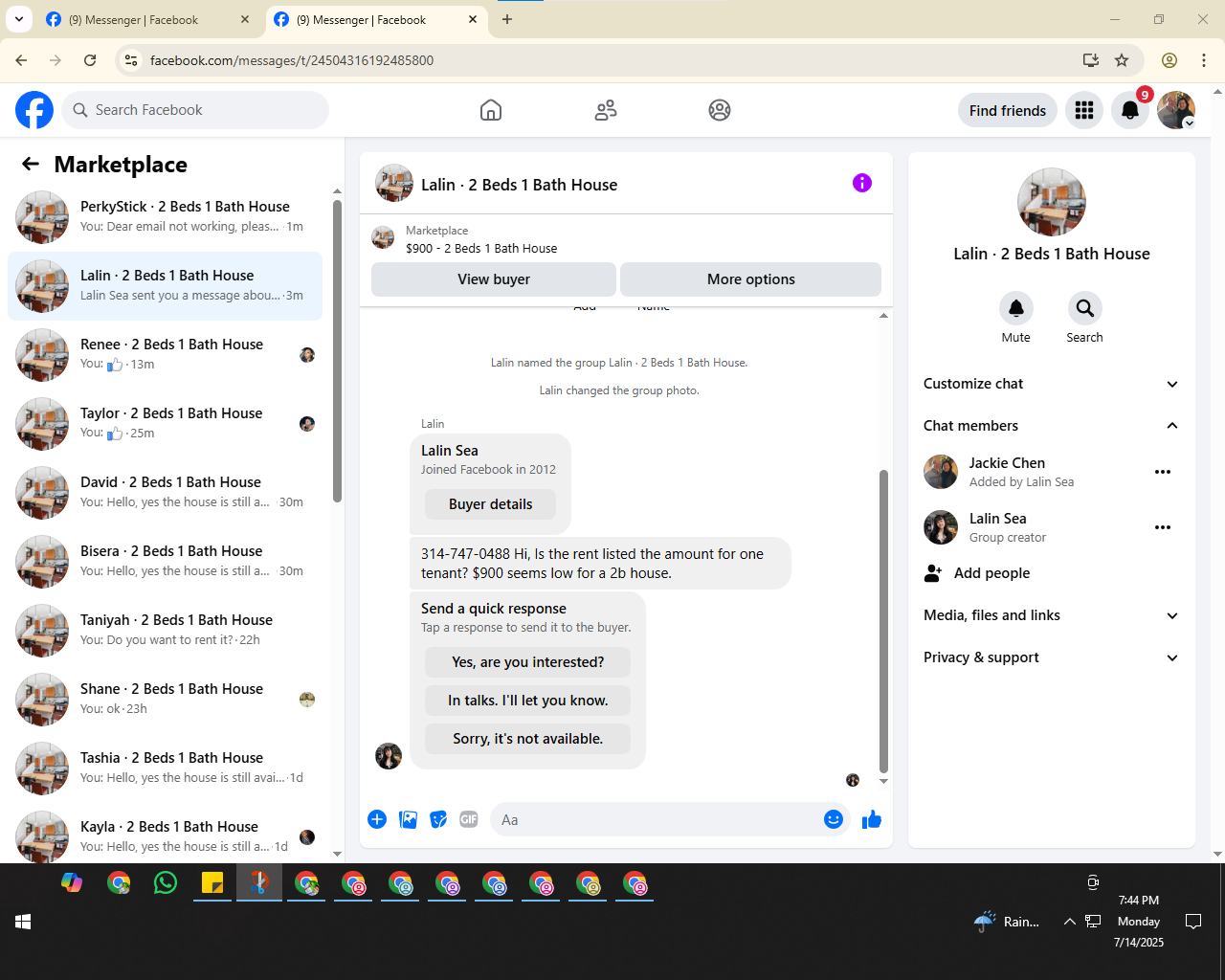Attach a file using the photo icon
The height and width of the screenshot is (980, 1225).
tap(408, 819)
